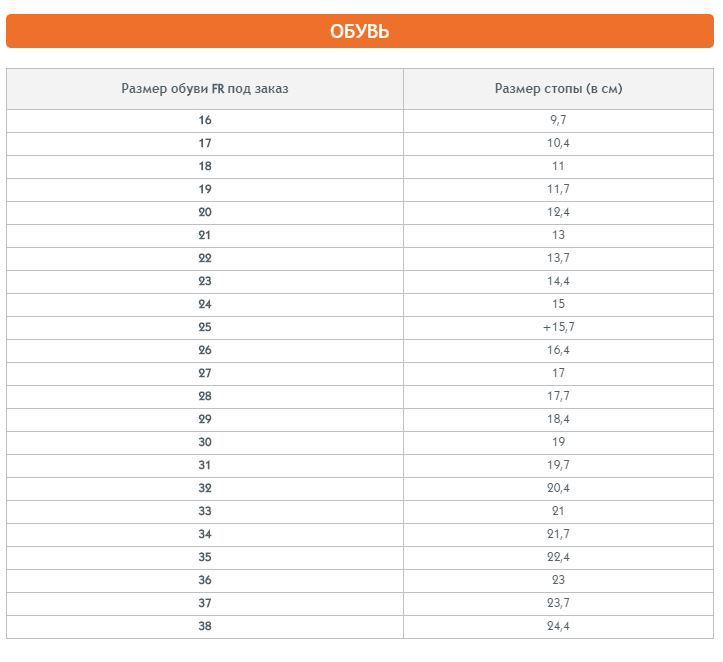Select the 13,7 foot size cell

(x=558, y=258)
